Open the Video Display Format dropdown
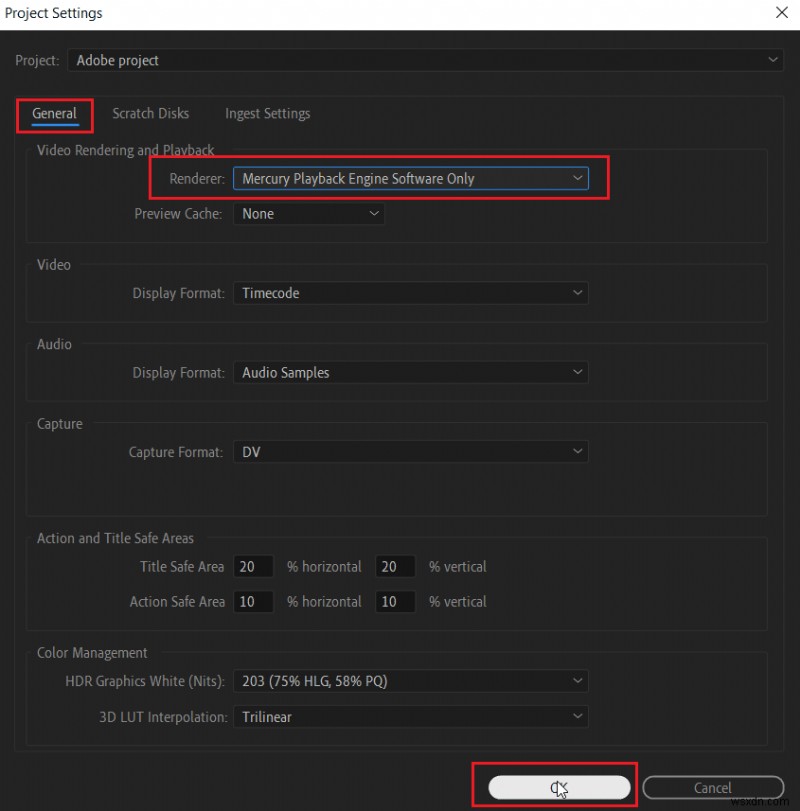The height and width of the screenshot is (811, 800). [410, 292]
